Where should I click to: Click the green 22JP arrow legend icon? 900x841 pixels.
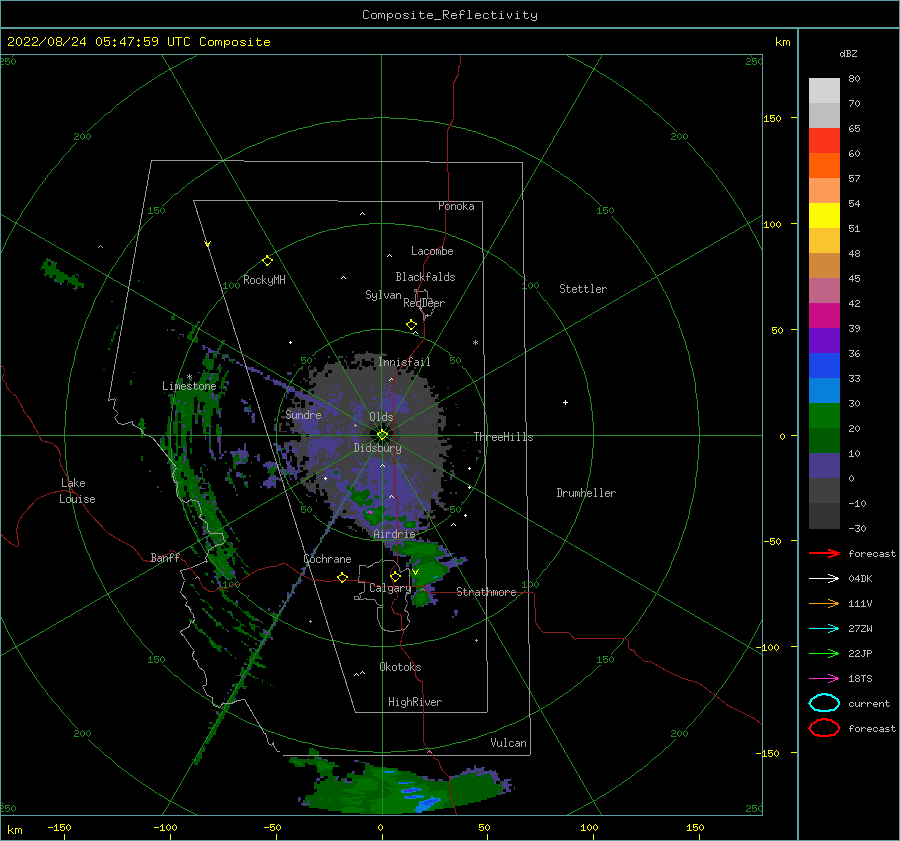click(x=824, y=653)
